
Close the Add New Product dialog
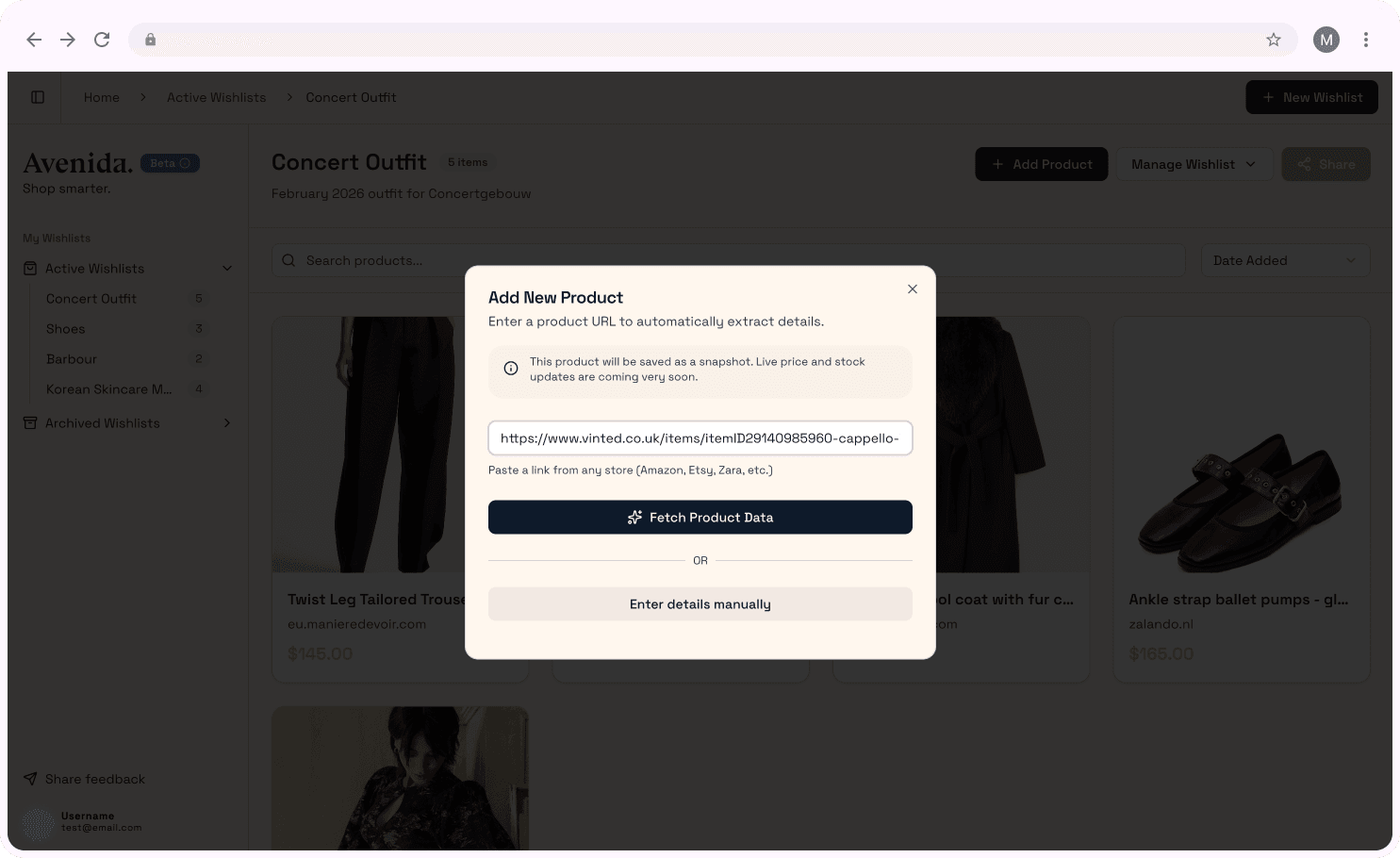click(x=913, y=289)
